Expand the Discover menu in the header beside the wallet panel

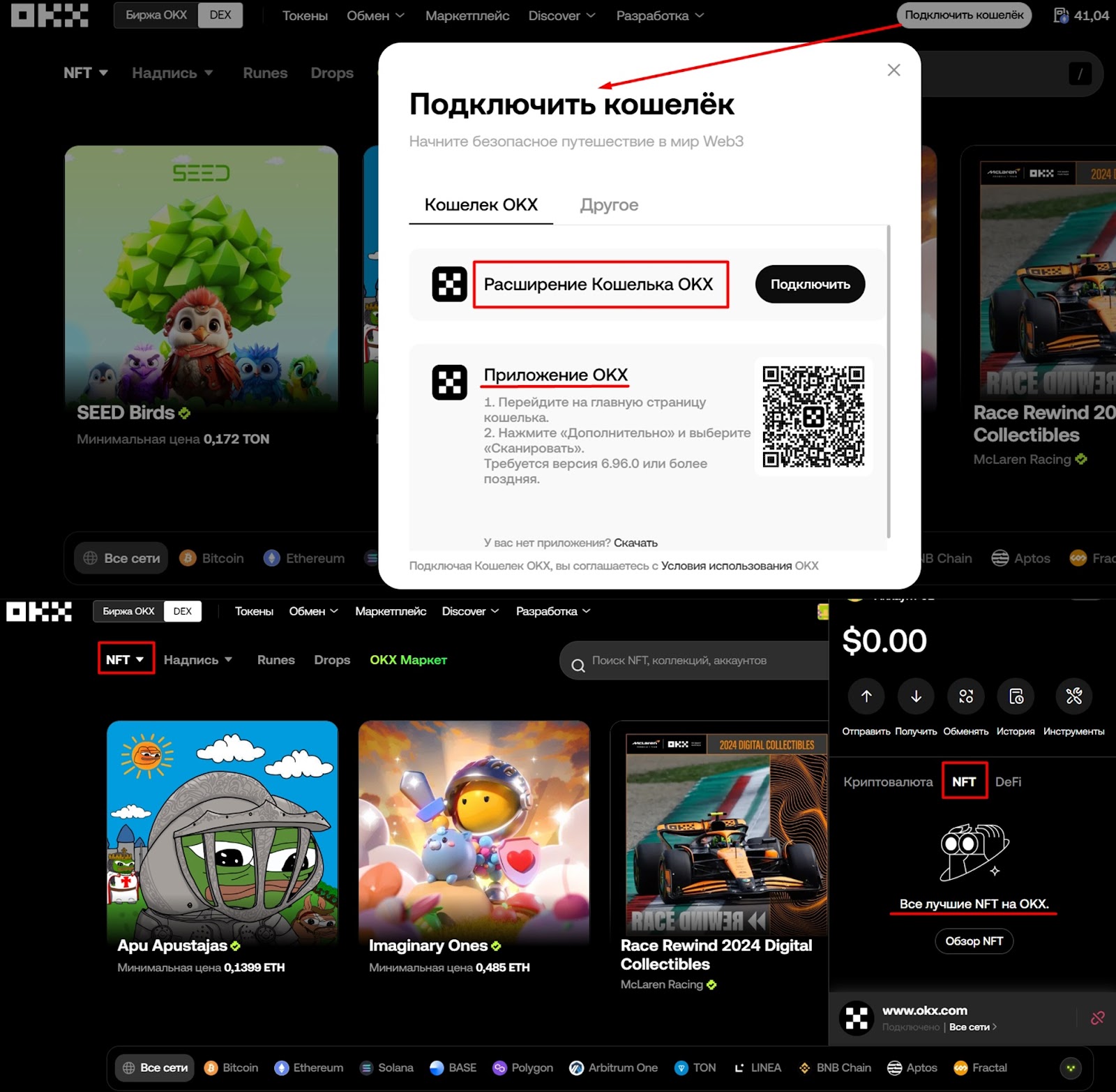471,611
